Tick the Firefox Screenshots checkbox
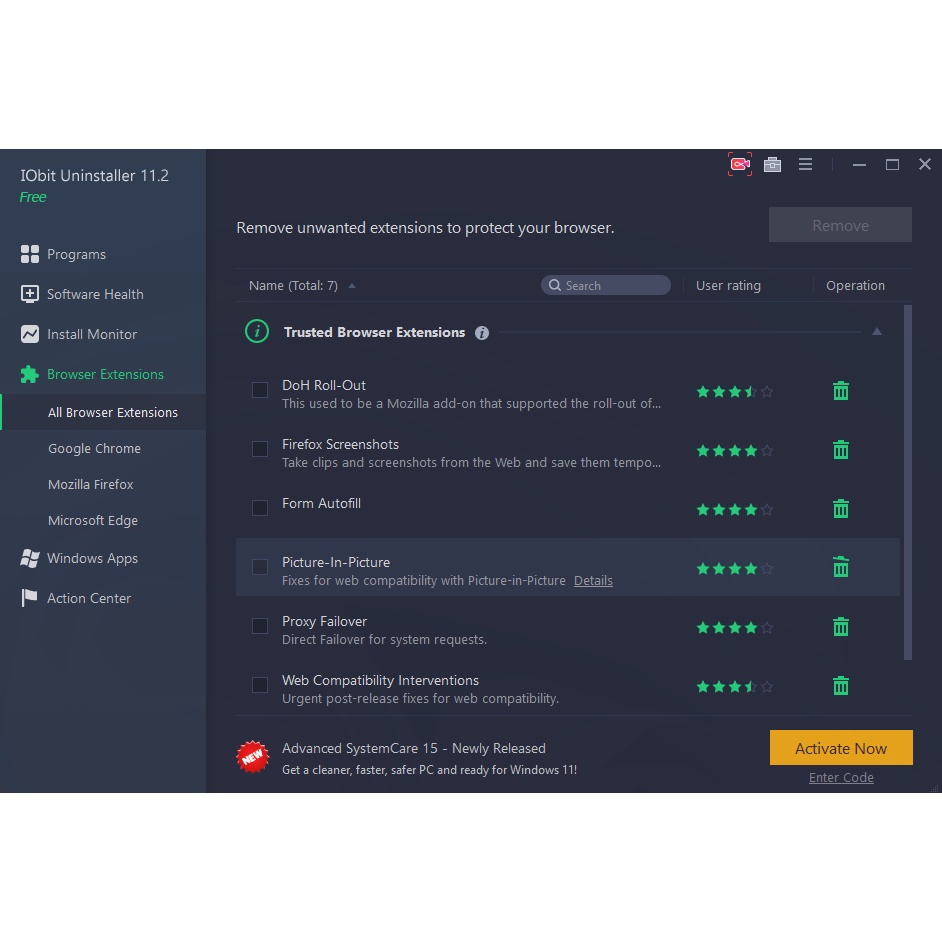This screenshot has height=942, width=942. click(260, 449)
